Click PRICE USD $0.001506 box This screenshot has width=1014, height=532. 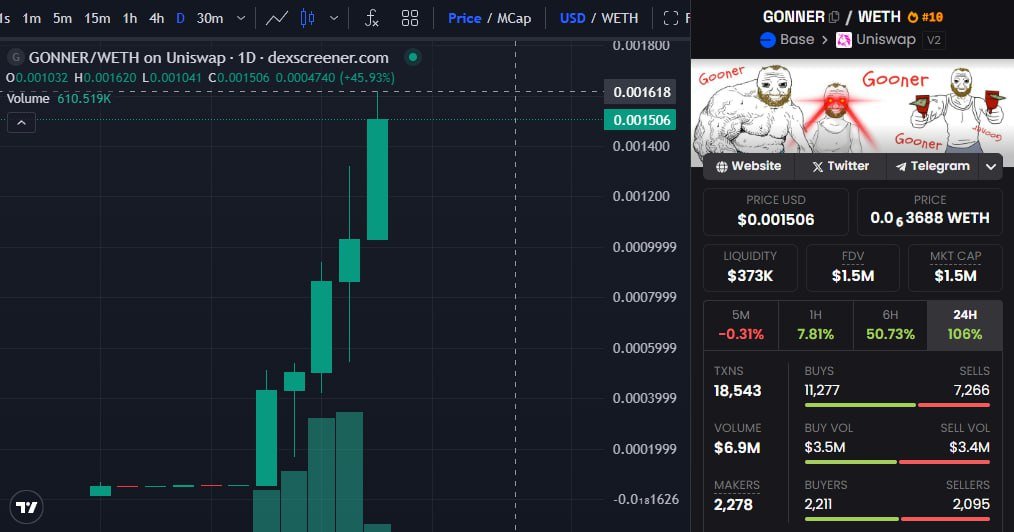(775, 212)
